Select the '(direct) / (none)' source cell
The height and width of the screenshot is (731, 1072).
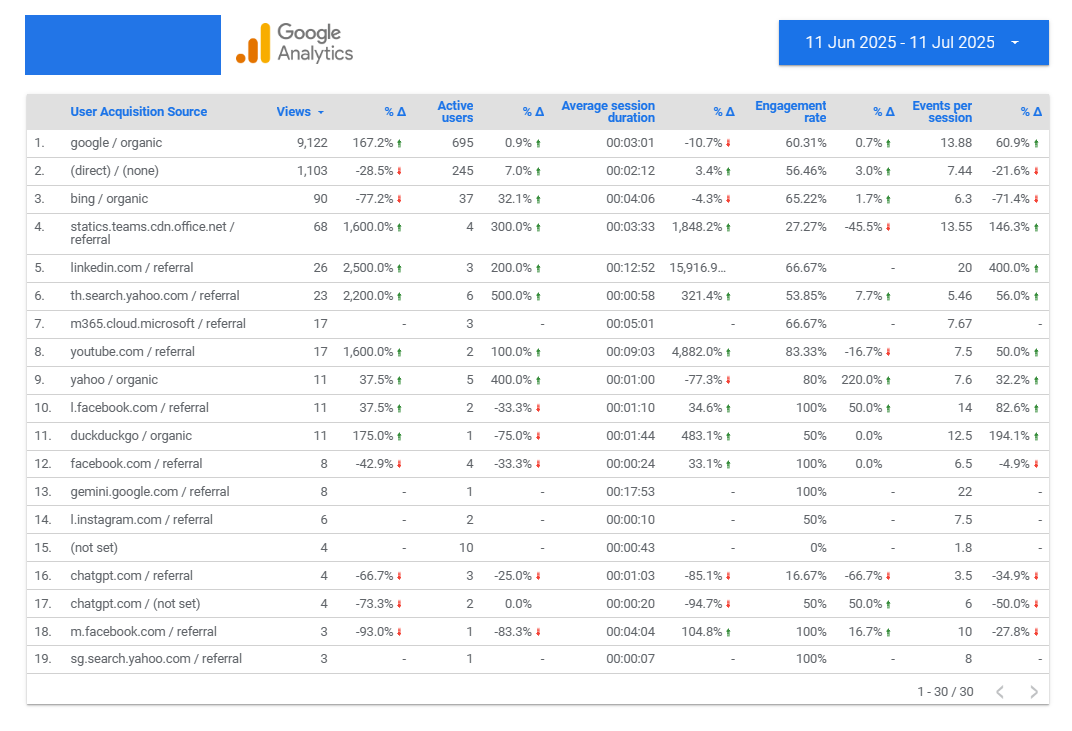point(114,171)
